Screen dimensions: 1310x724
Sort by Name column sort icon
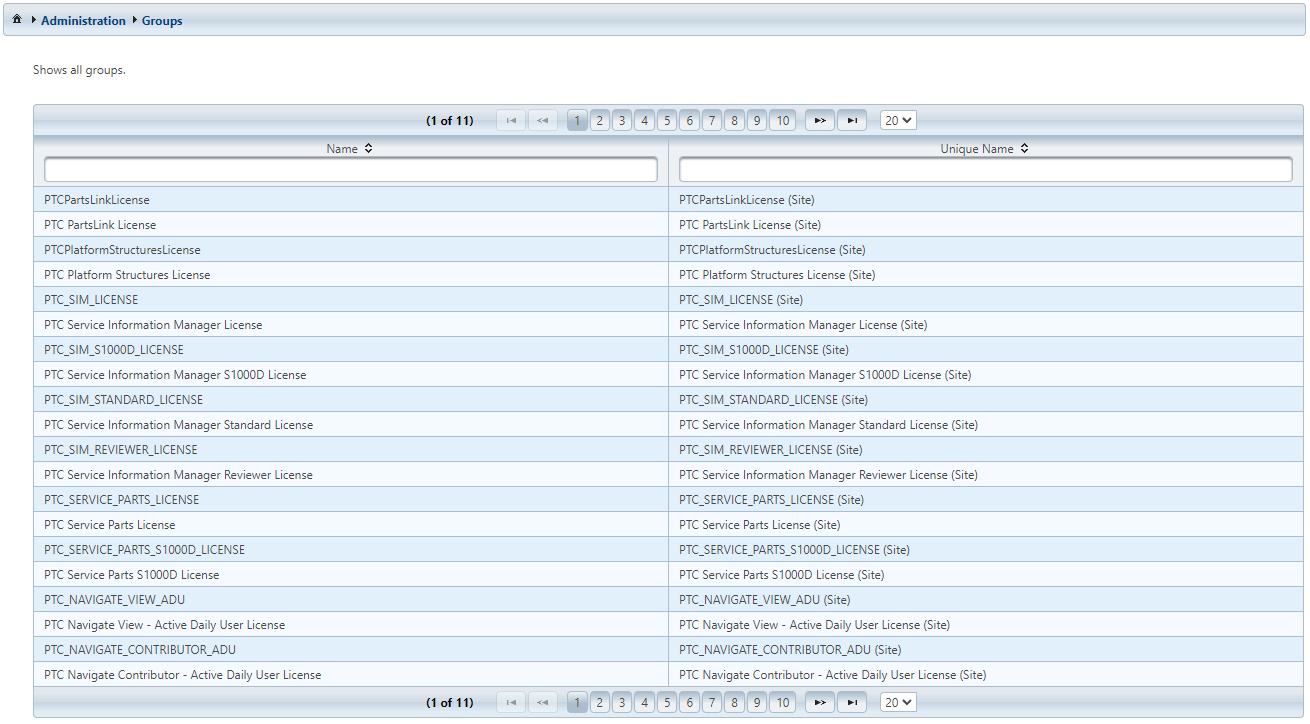368,149
